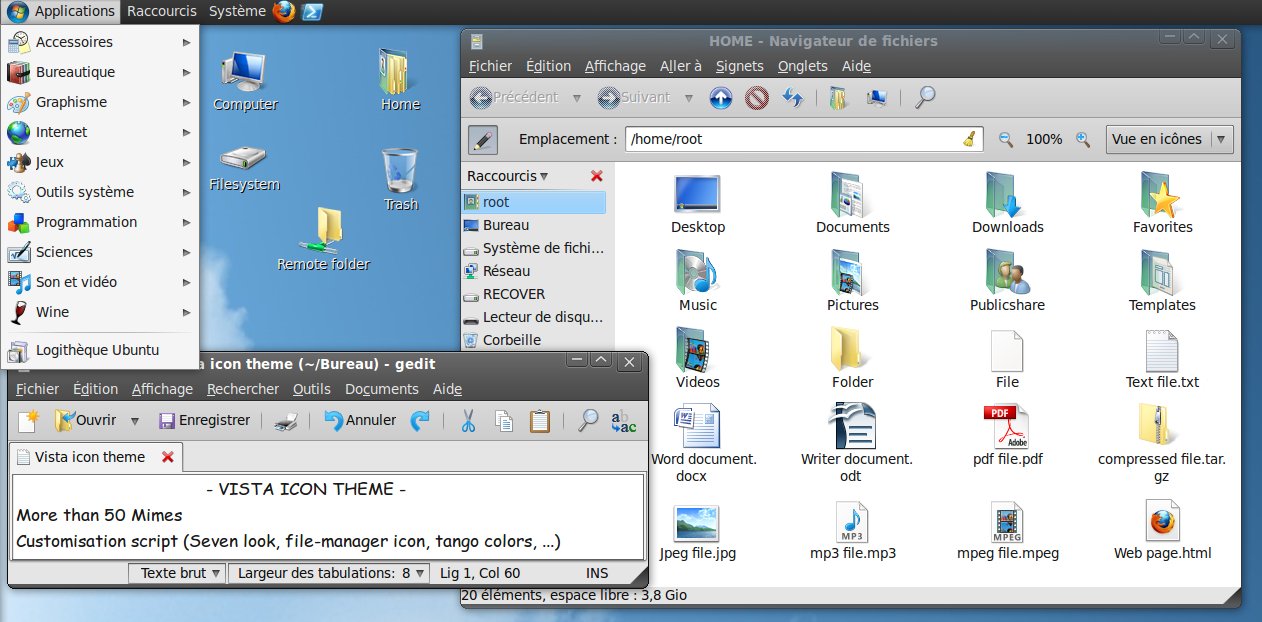1262x622 pixels.
Task: Open Find with gedit magnifier icon
Action: [x=588, y=420]
